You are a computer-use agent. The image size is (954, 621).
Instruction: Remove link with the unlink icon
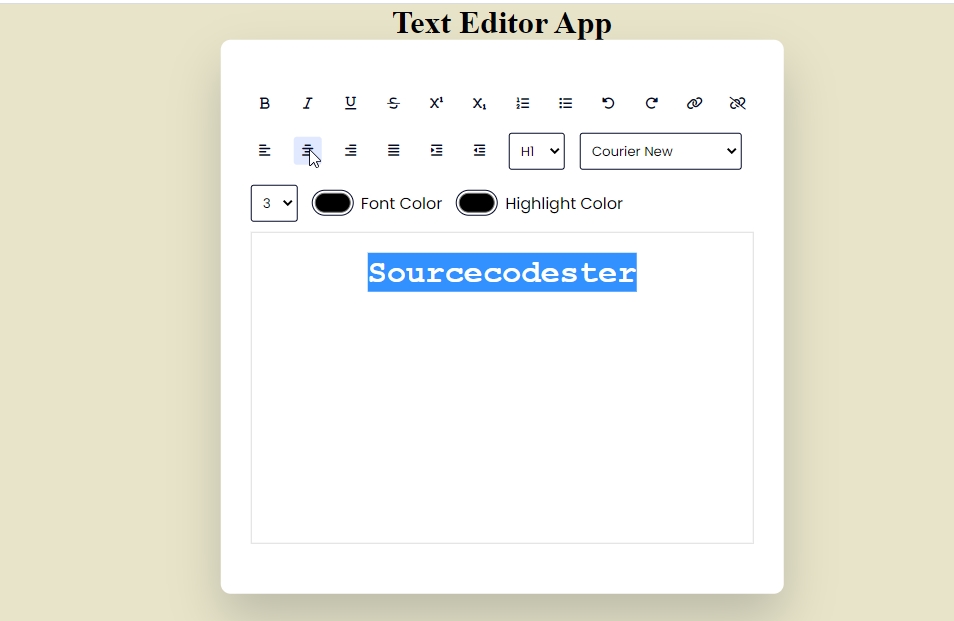(737, 103)
